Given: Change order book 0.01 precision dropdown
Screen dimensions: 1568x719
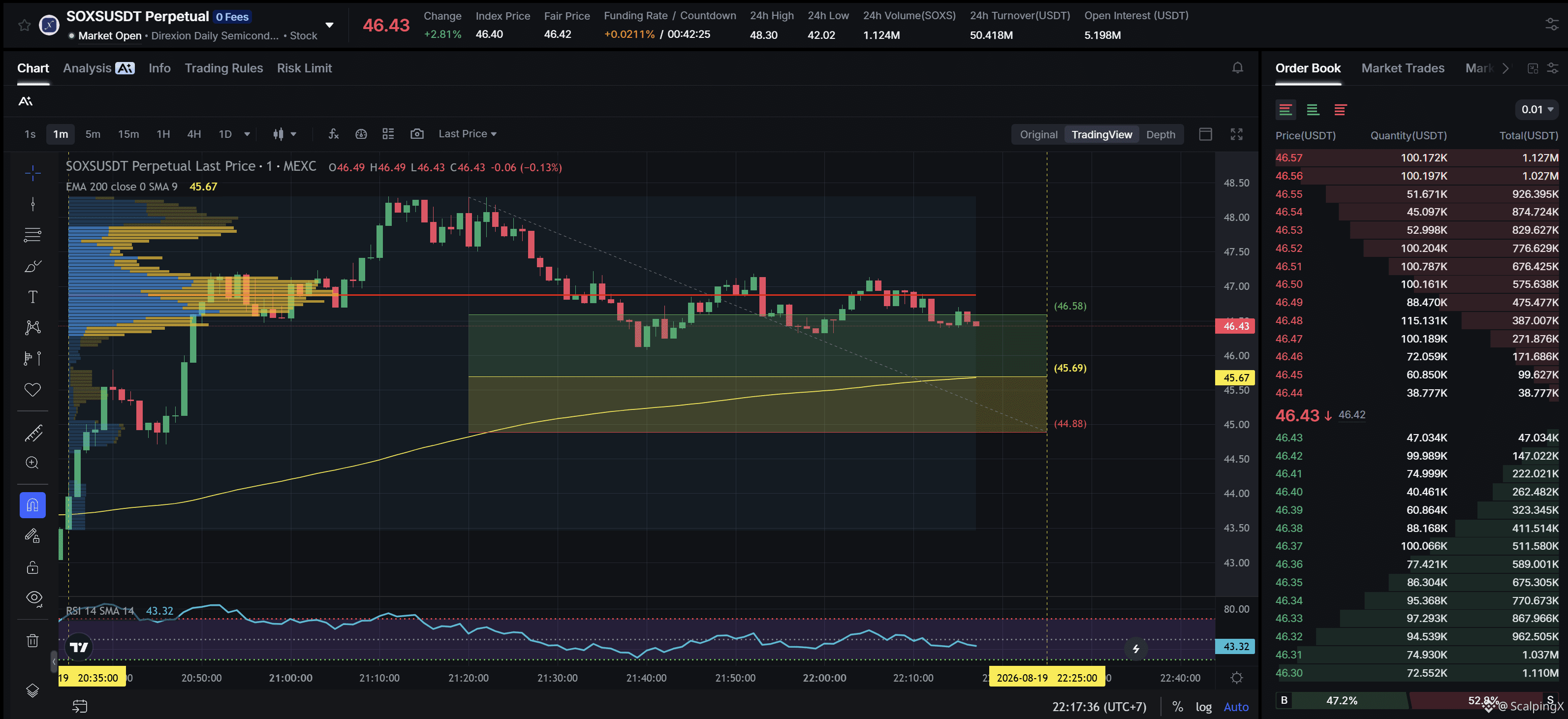Looking at the screenshot, I should (x=1537, y=110).
